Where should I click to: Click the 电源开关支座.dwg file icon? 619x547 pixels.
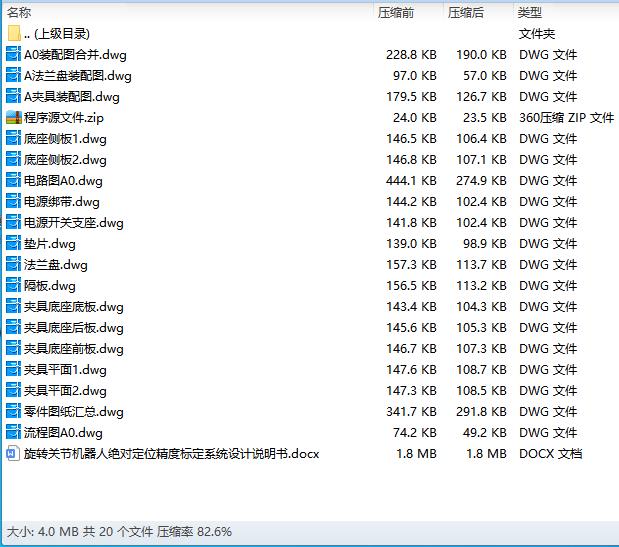pos(13,222)
